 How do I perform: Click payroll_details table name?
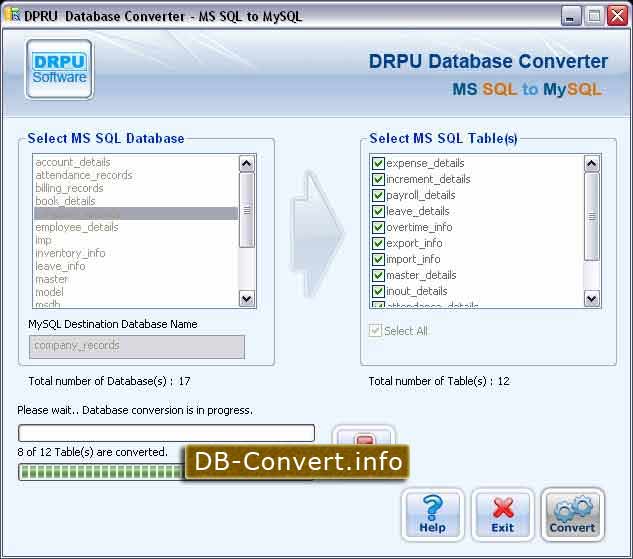(x=421, y=195)
